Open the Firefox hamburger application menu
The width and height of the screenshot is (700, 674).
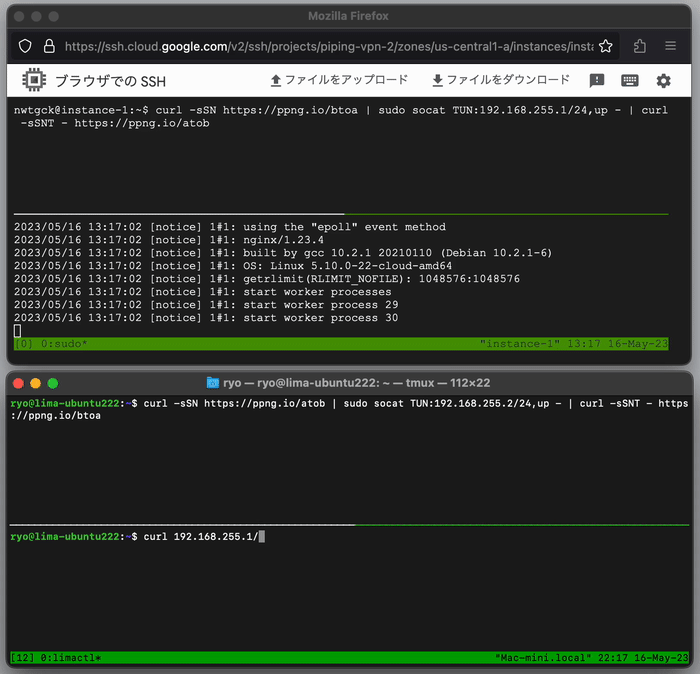670,46
